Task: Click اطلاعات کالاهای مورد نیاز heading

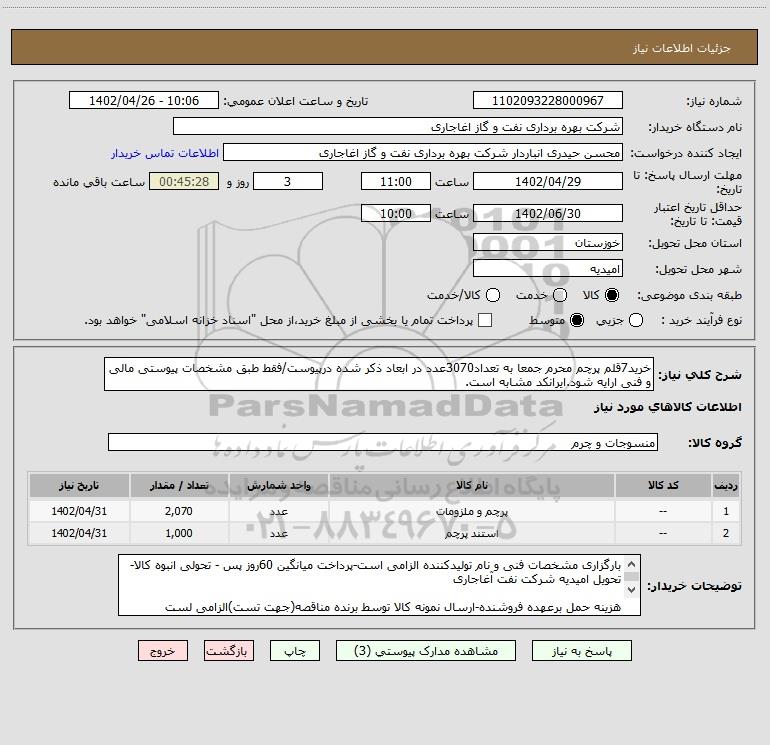Action: click(667, 407)
